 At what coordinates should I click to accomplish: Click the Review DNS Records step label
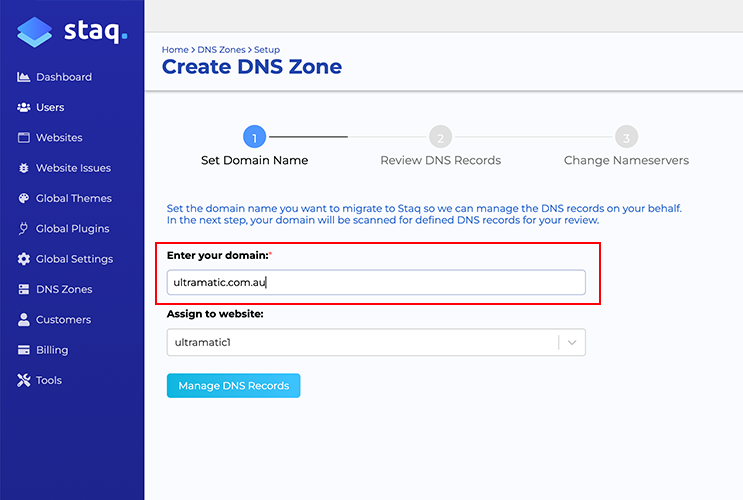(x=441, y=160)
